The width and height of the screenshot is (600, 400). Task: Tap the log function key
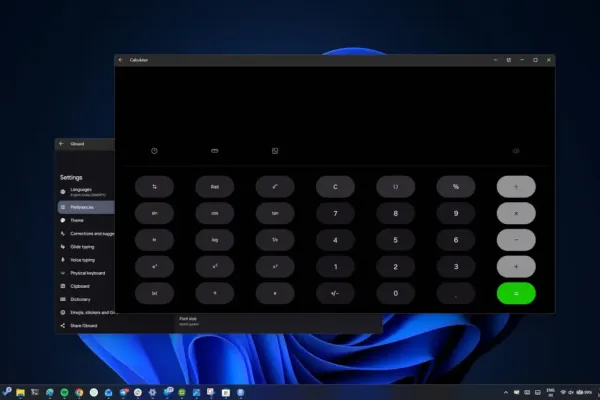[215, 240]
